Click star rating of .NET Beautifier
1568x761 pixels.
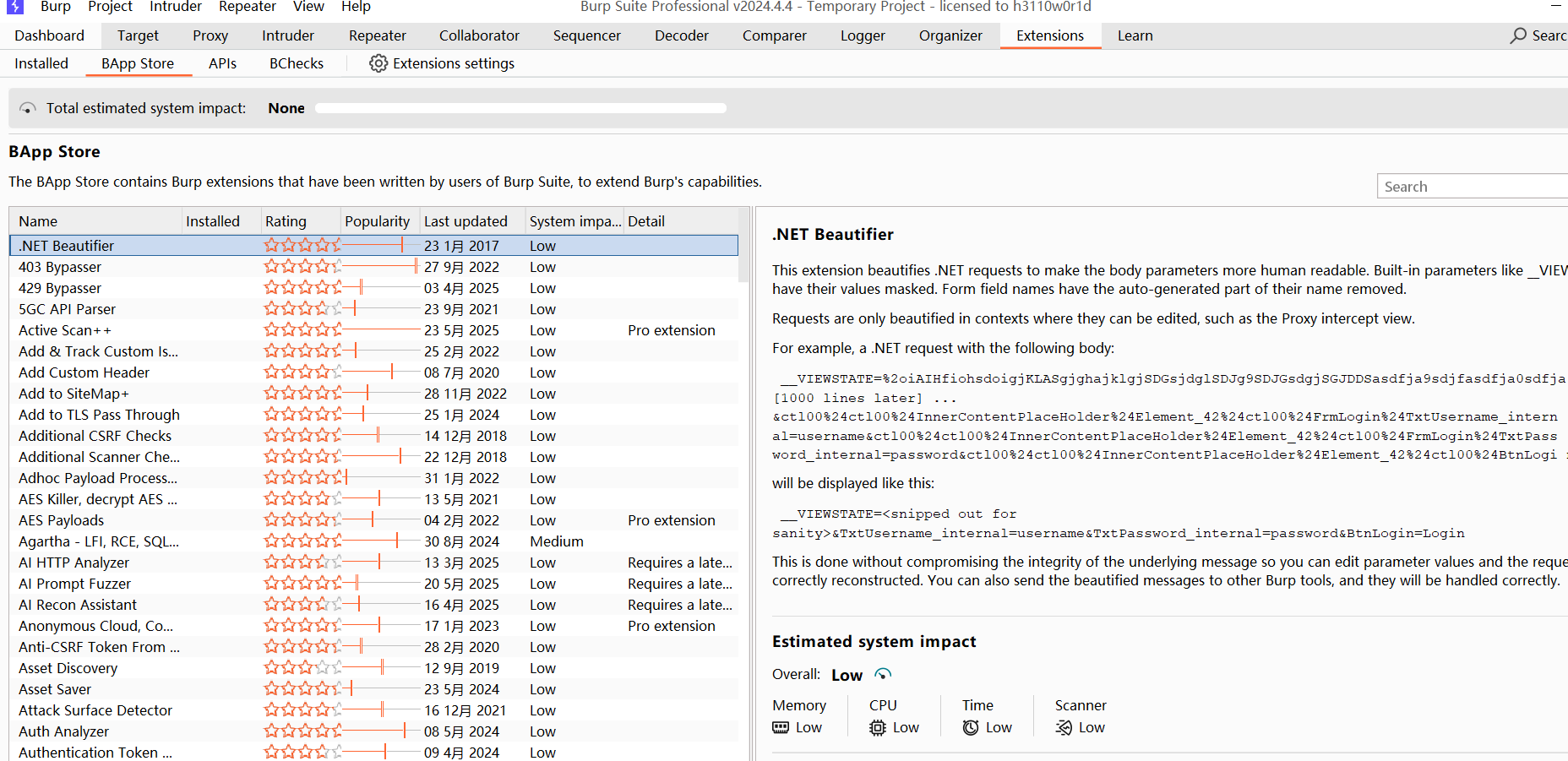coord(302,246)
